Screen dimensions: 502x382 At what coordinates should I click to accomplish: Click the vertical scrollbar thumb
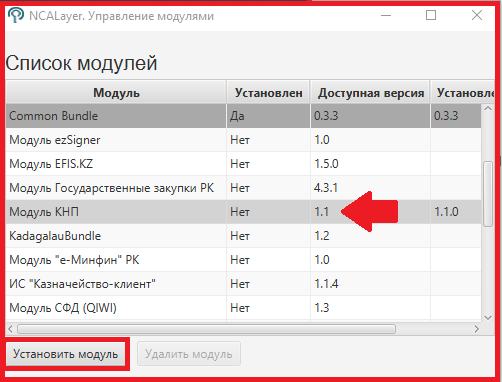click(x=488, y=194)
